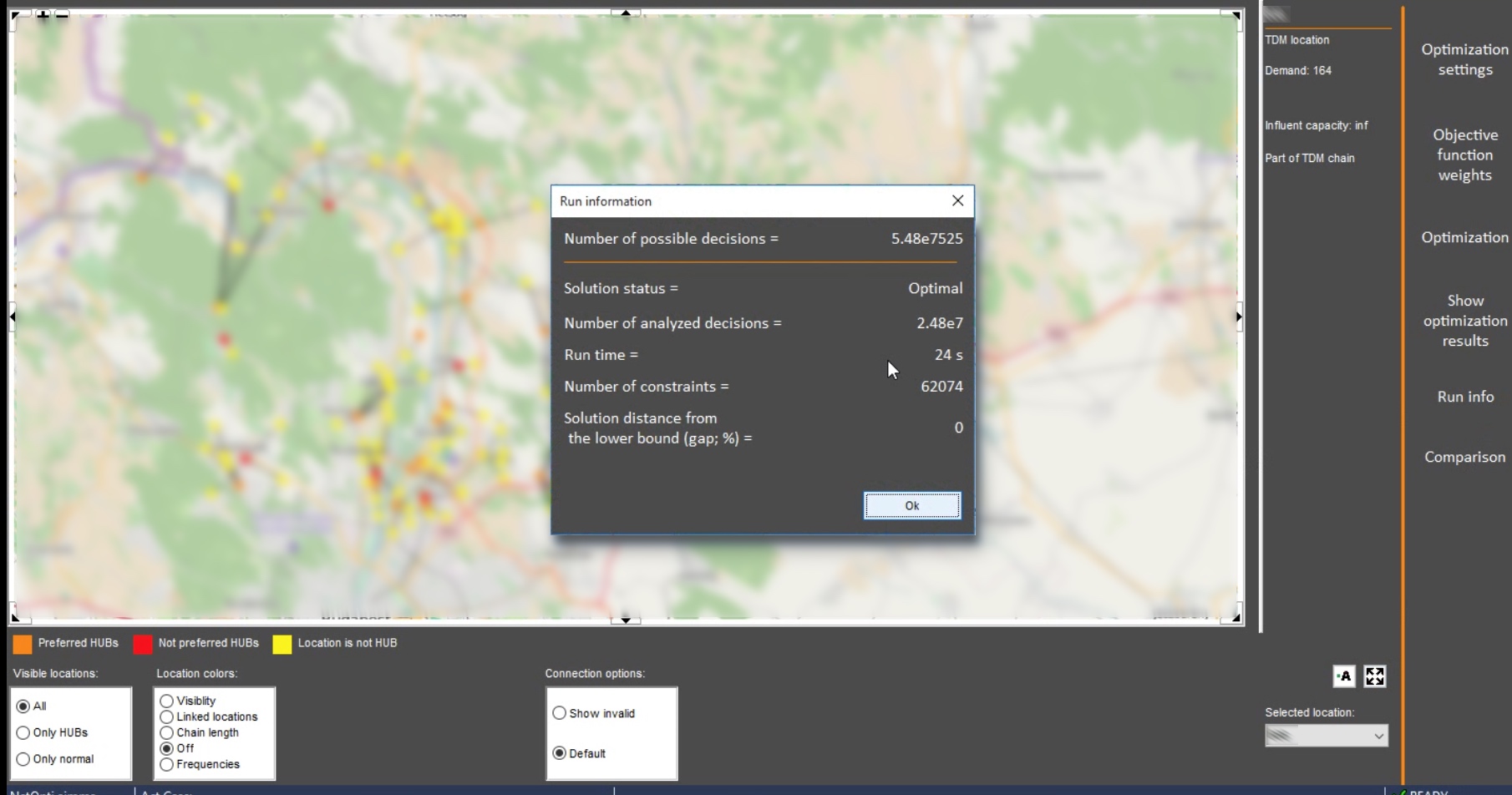This screenshot has width=1512, height=795.
Task: Select Frequencies location color option
Action: pyautogui.click(x=167, y=764)
